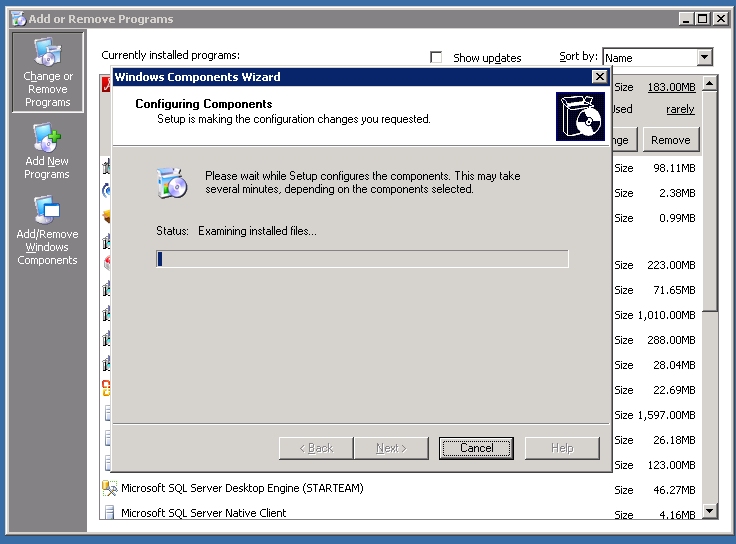This screenshot has width=736, height=544.
Task: Click the Add or Remove Programs title icon
Action: (x=19, y=19)
